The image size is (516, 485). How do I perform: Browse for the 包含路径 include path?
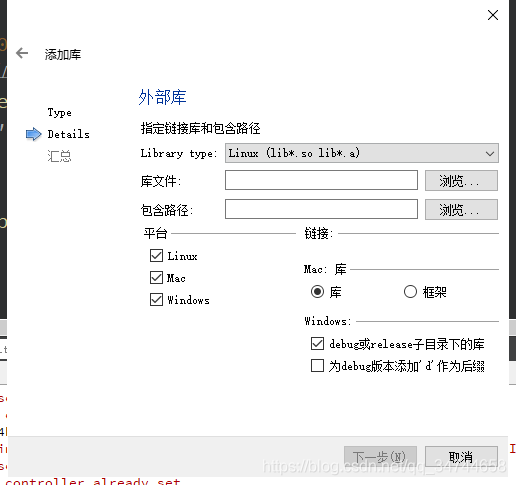click(x=461, y=210)
